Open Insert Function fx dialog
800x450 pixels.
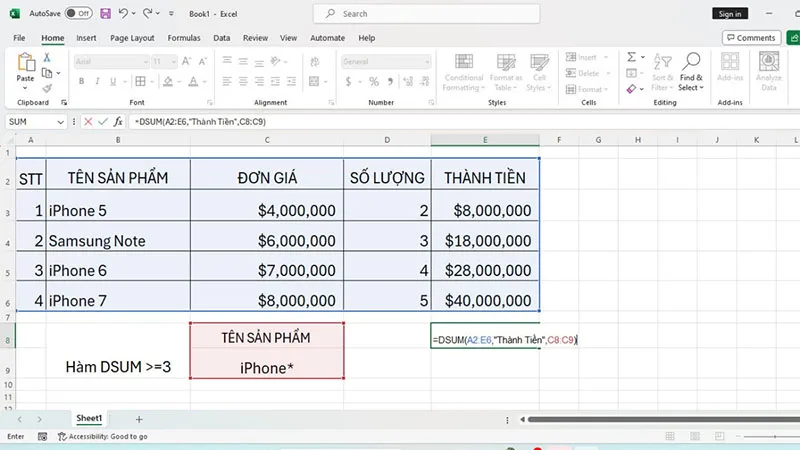(x=118, y=121)
